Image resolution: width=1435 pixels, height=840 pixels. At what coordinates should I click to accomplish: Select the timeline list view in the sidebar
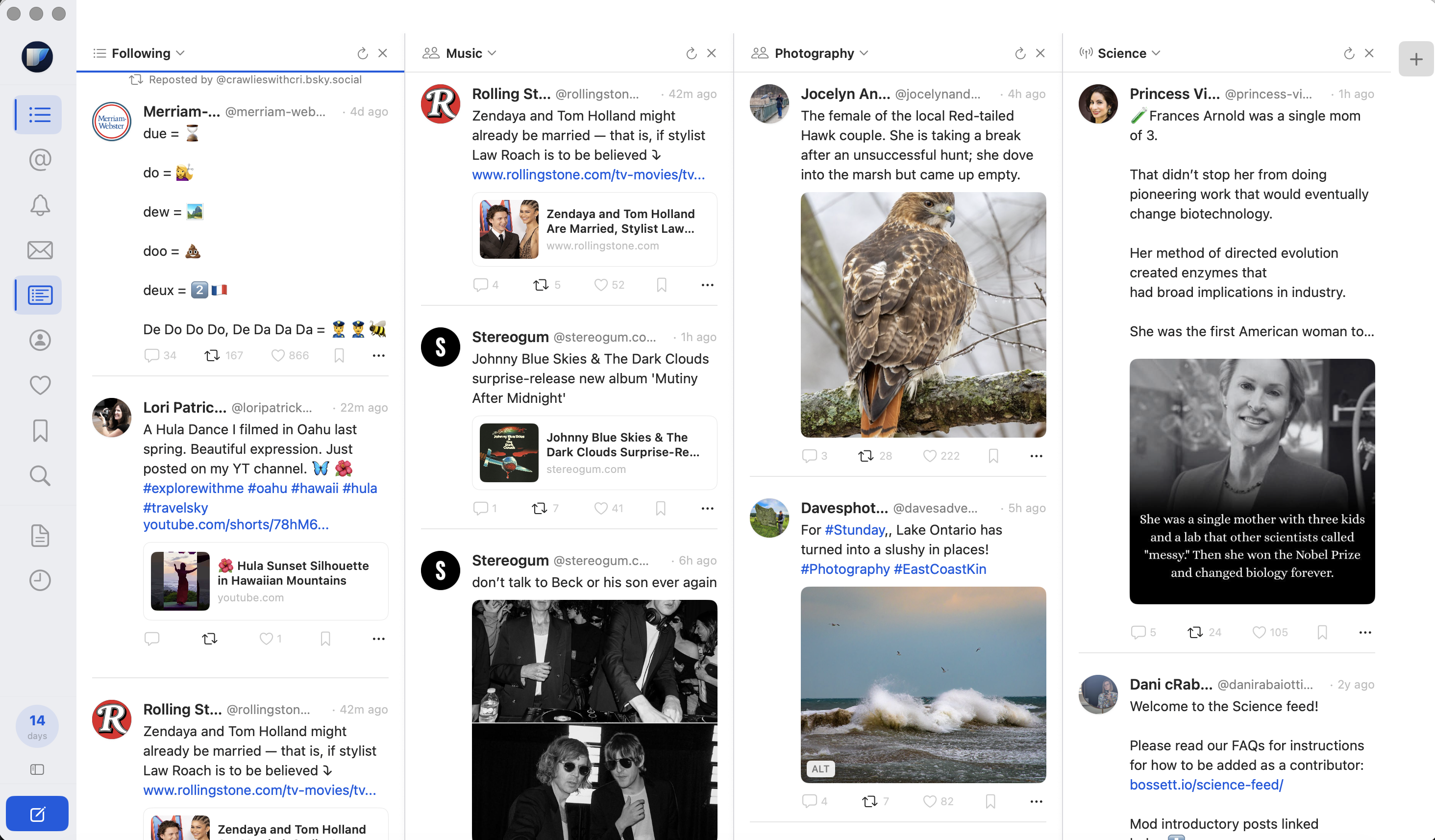[x=40, y=115]
